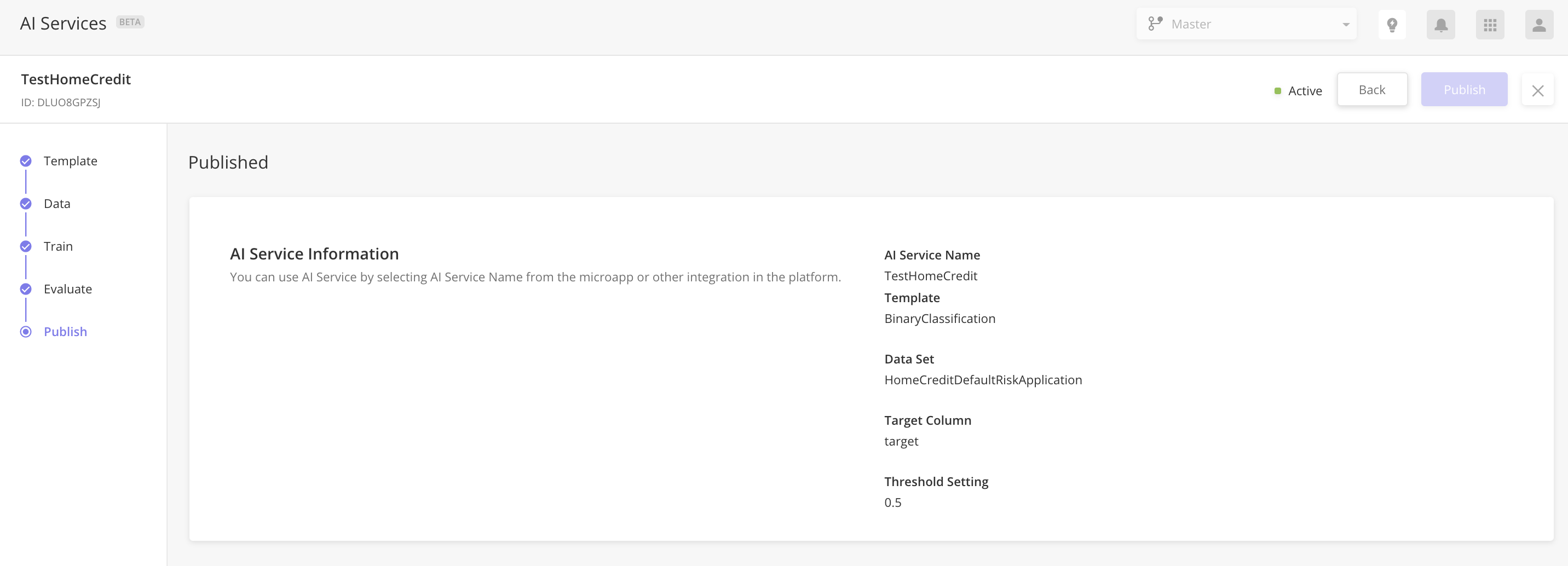The height and width of the screenshot is (566, 1568).
Task: Go to the Template step
Action: pos(71,161)
